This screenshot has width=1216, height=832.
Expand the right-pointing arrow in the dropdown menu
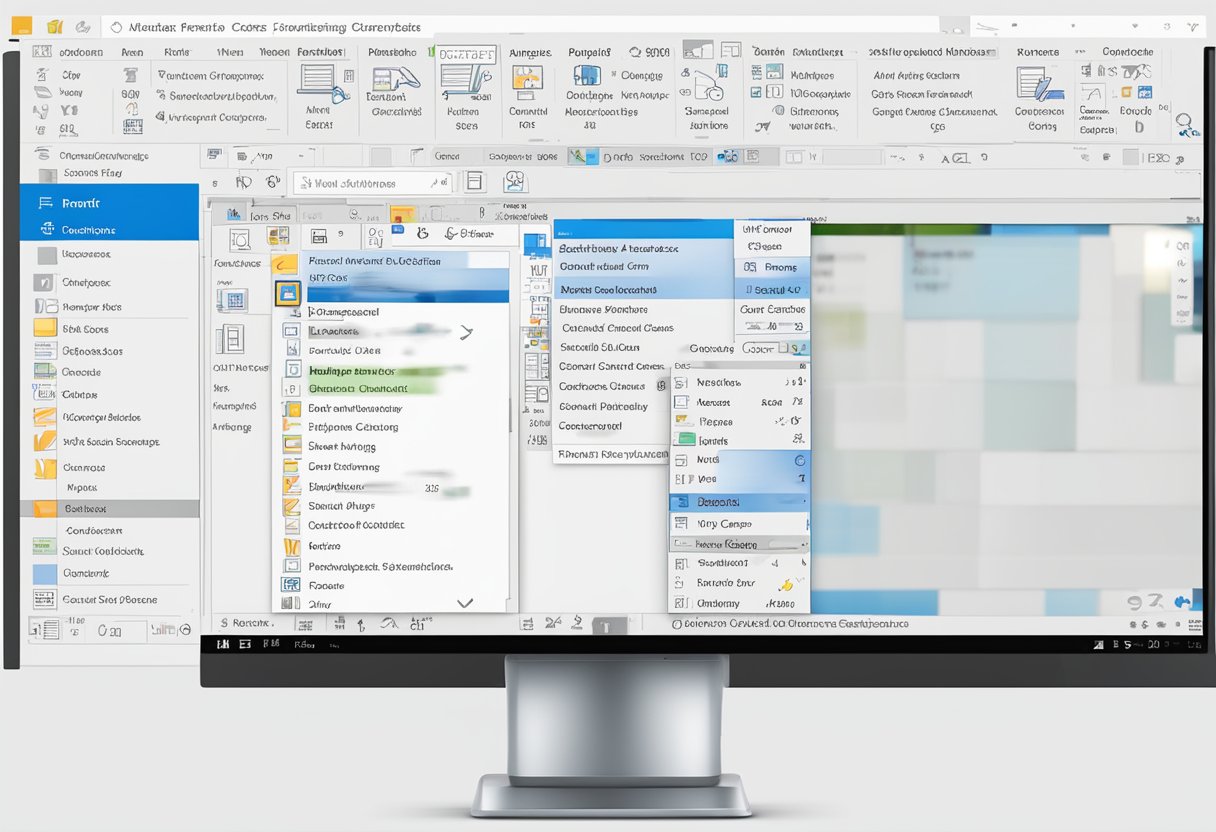(x=467, y=330)
